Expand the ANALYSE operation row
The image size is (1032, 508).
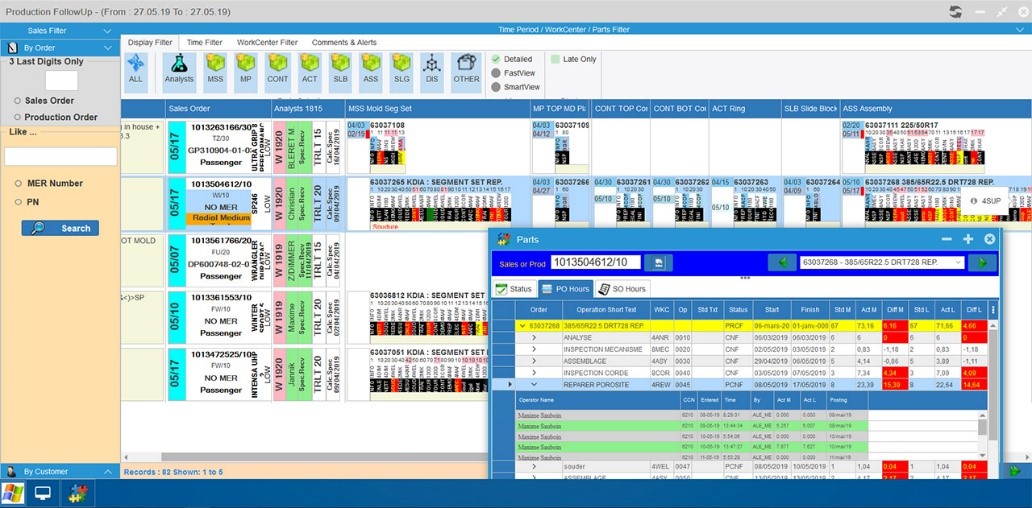[x=534, y=337]
